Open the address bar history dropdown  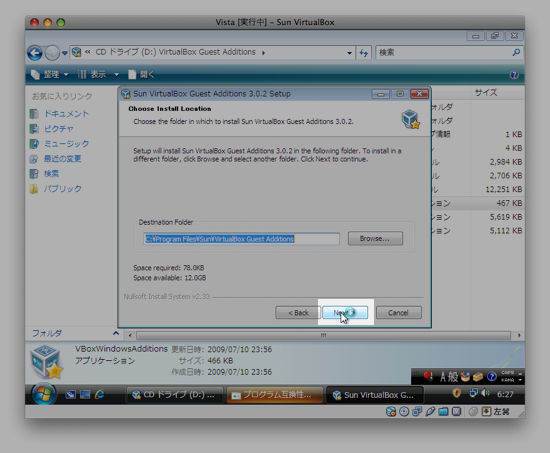pos(349,53)
